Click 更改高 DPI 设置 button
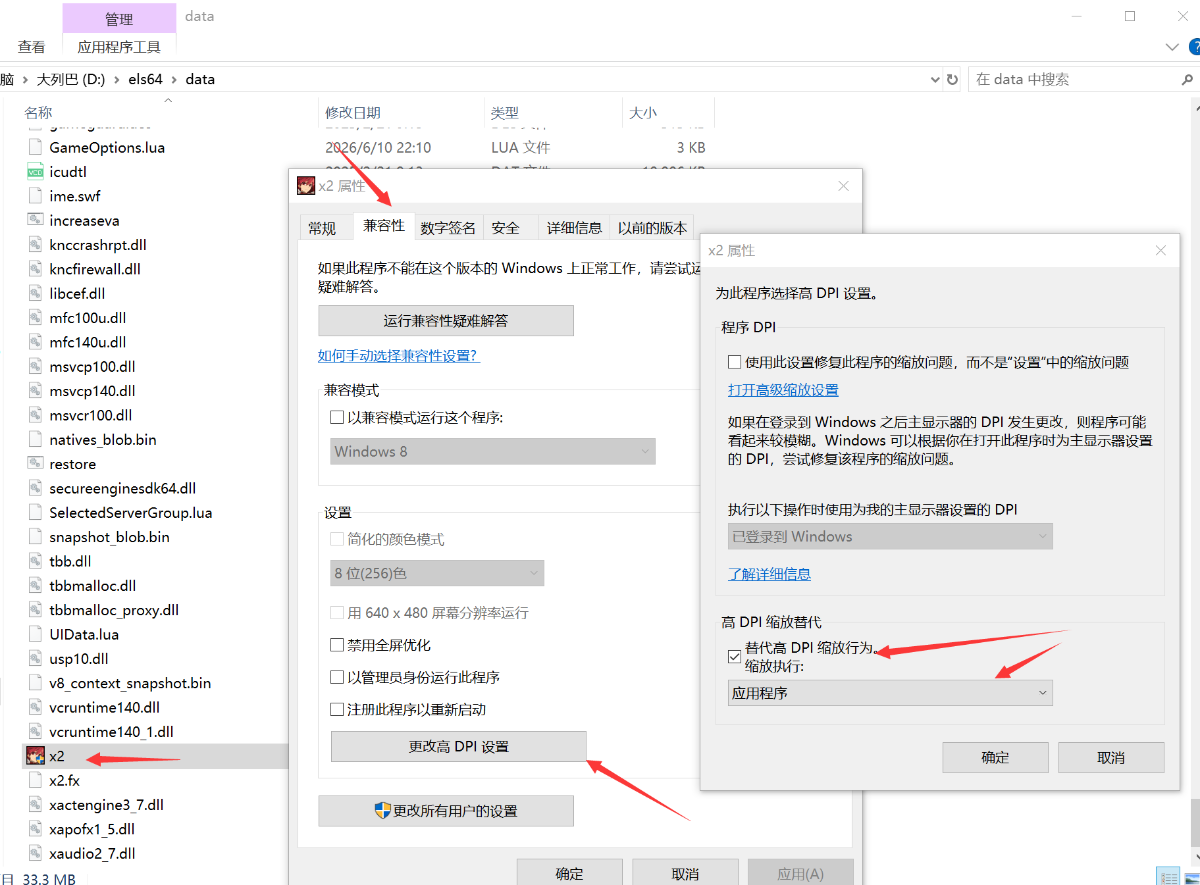Screen dimensions: 1200x885 pyautogui.click(x=459, y=747)
